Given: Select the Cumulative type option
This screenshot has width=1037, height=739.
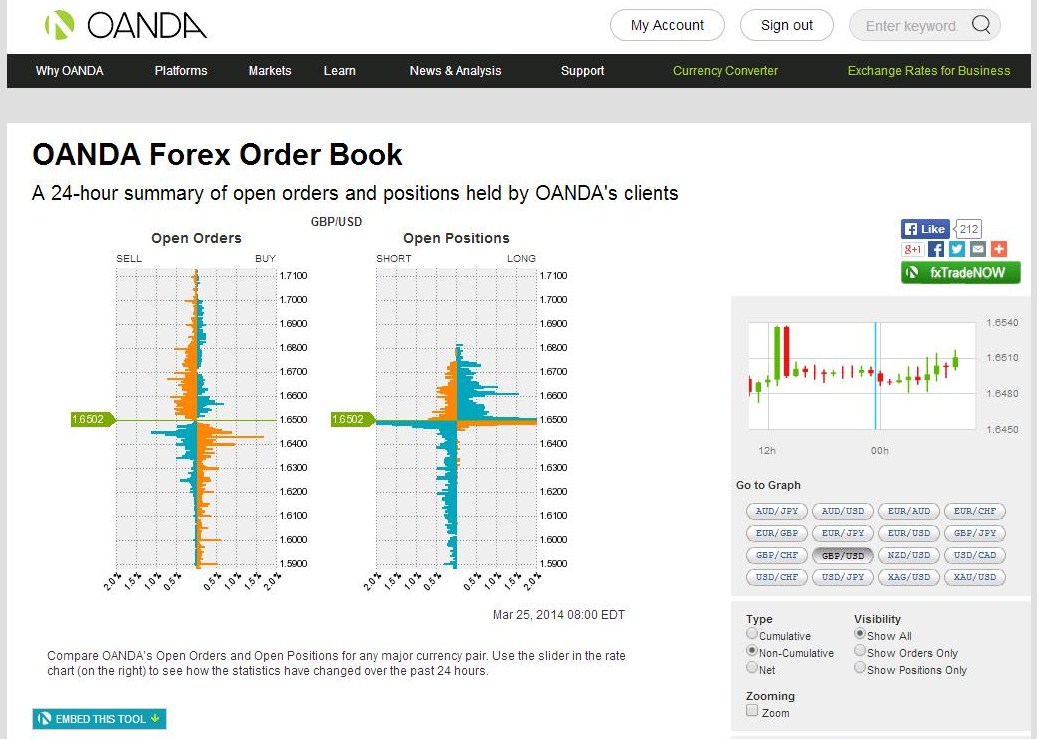Looking at the screenshot, I should pyautogui.click(x=752, y=634).
